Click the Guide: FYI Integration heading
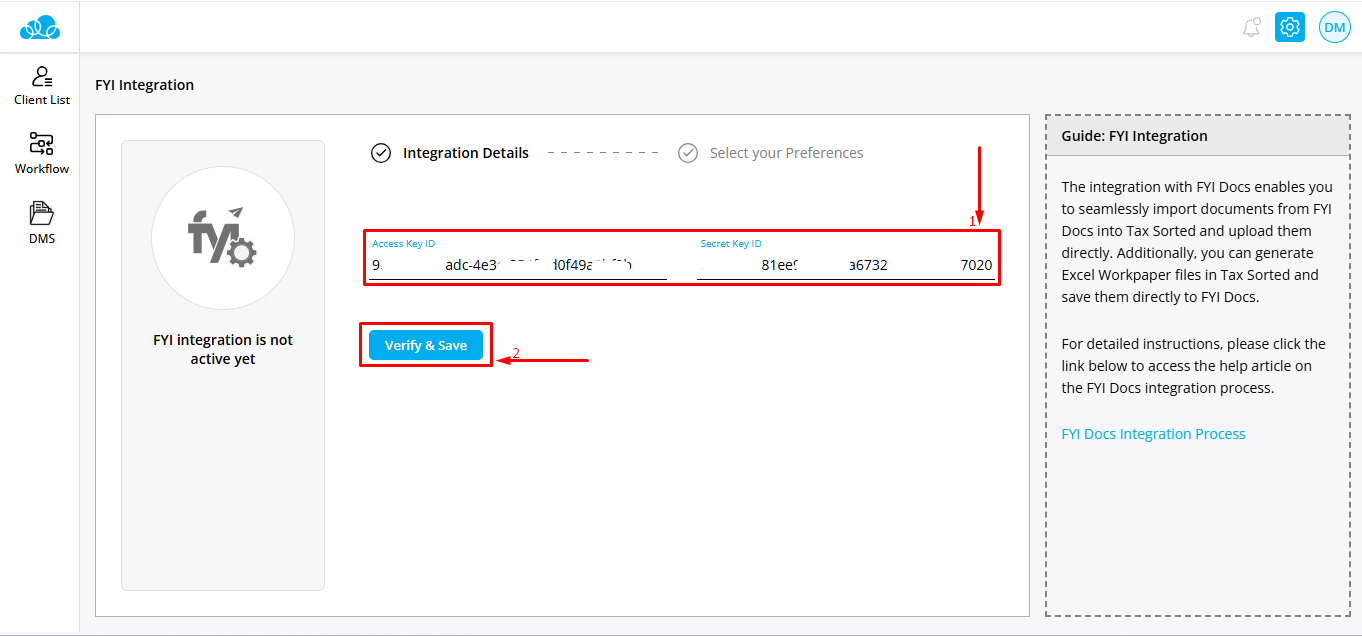1362x636 pixels. 1134,136
